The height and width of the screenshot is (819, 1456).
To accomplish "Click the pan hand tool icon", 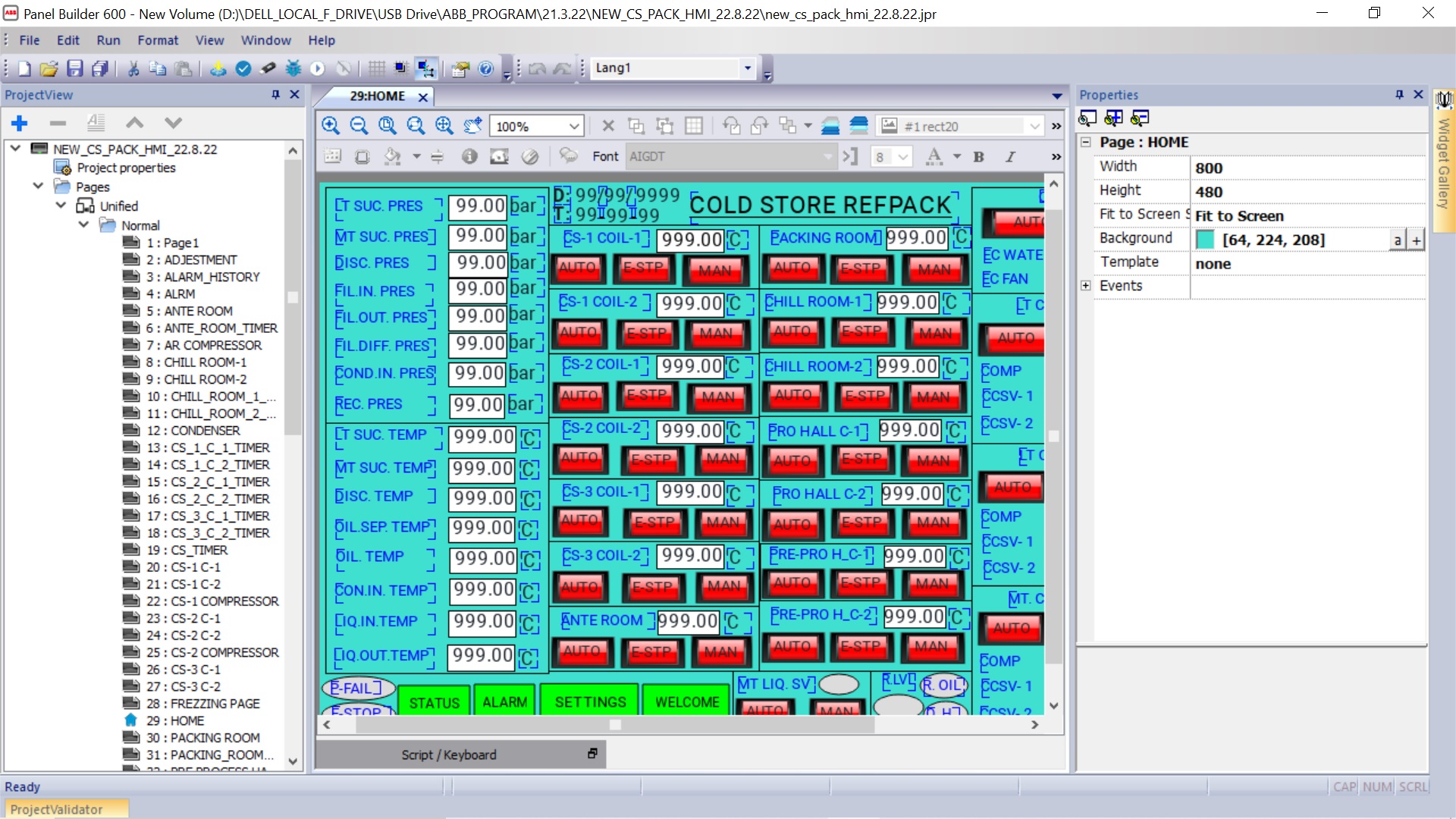I will point(472,126).
